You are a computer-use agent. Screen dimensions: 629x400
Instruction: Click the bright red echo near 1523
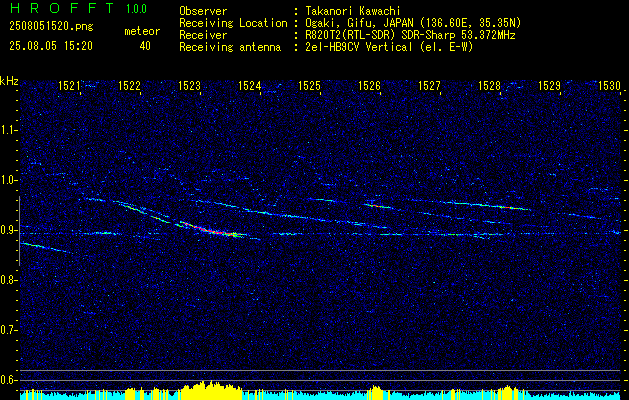point(209,229)
